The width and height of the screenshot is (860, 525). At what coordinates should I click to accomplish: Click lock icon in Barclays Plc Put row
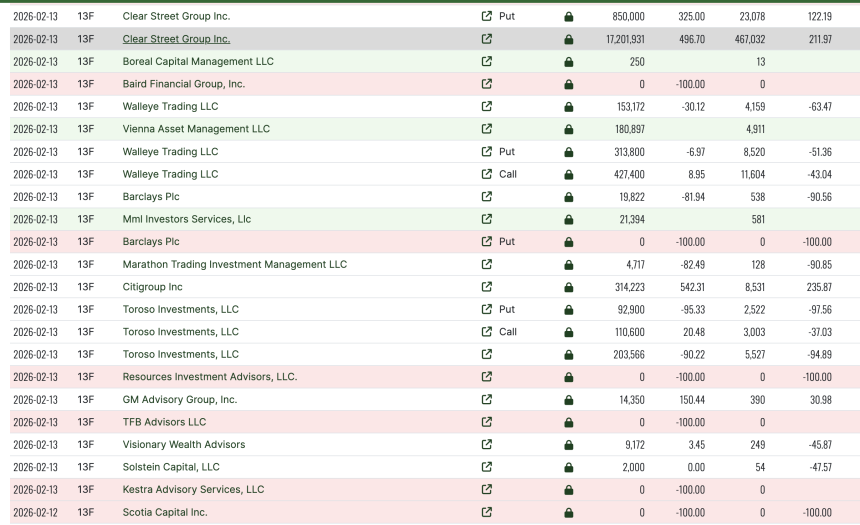(569, 242)
